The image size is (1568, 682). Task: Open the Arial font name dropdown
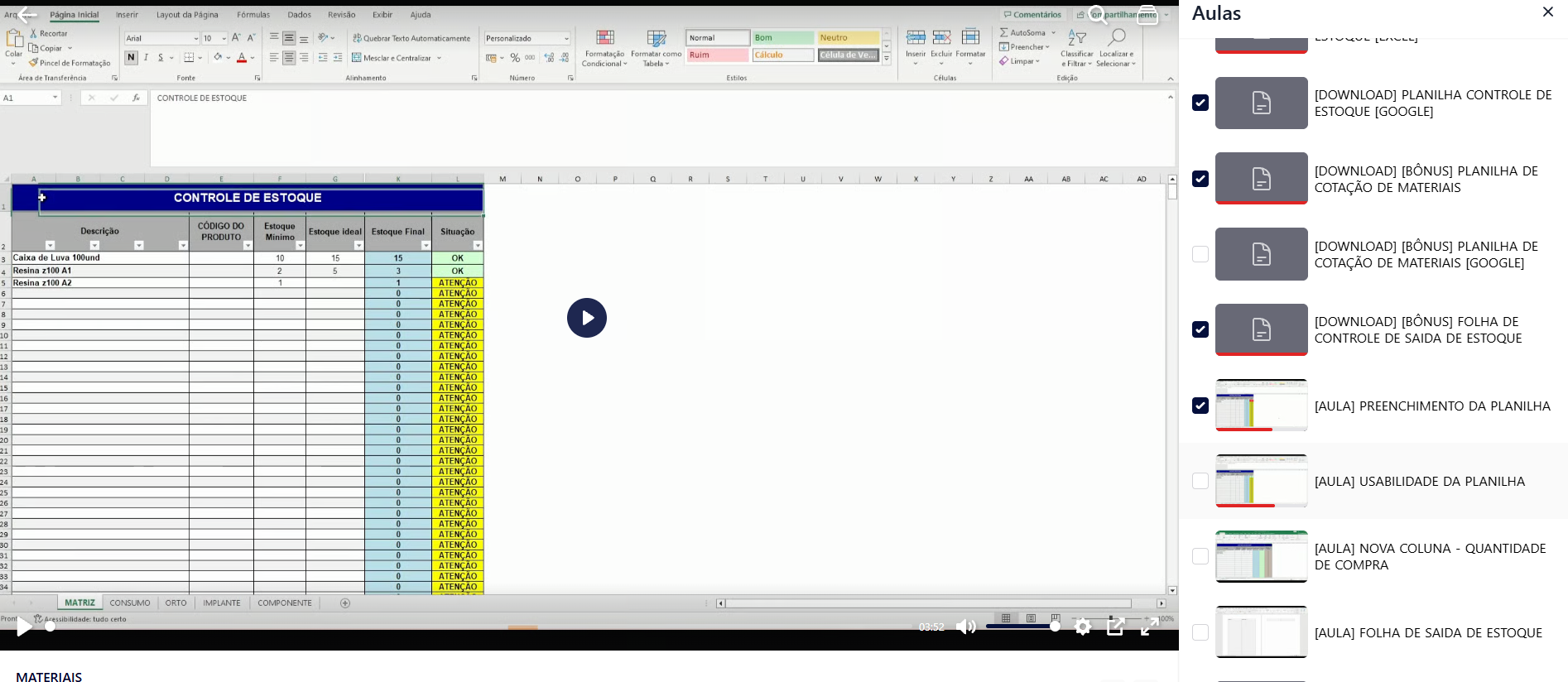195,38
